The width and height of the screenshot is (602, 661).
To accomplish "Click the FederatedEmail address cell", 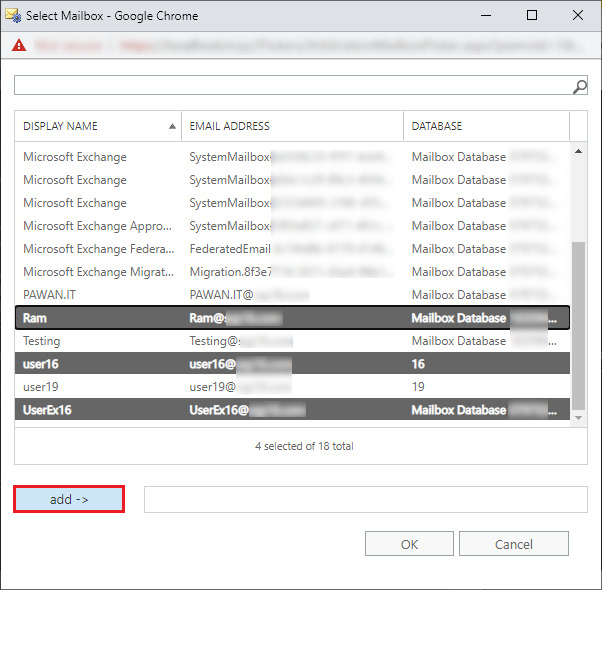I will 290,249.
